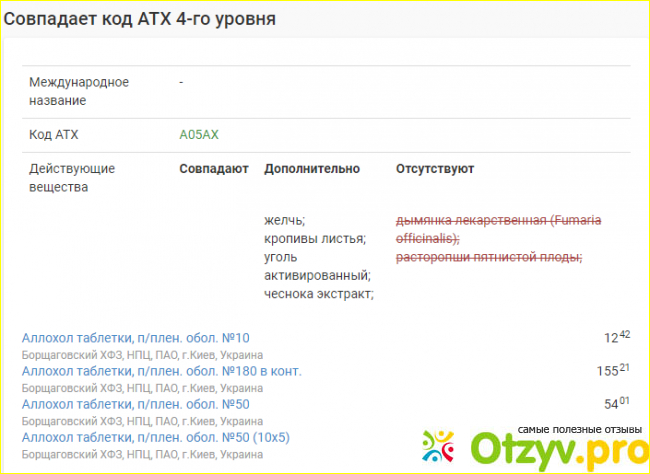This screenshot has width=650, height=474.
Task: Open the A05AX ATX code link
Action: coord(199,133)
